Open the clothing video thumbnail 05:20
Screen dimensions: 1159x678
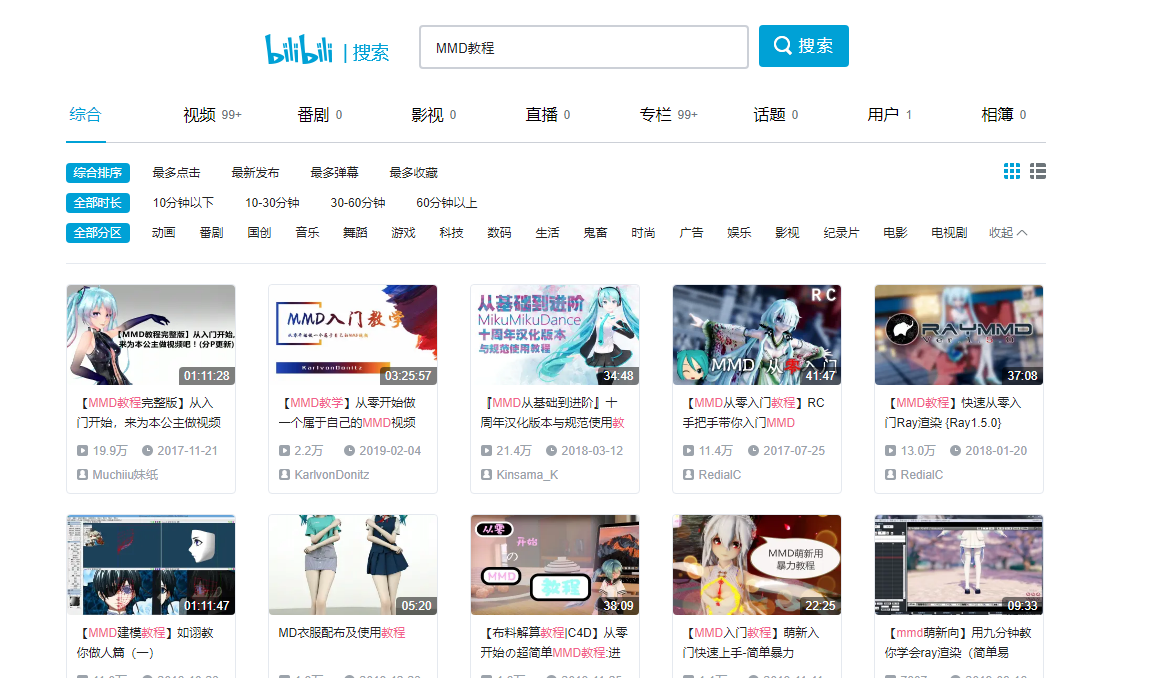point(353,565)
